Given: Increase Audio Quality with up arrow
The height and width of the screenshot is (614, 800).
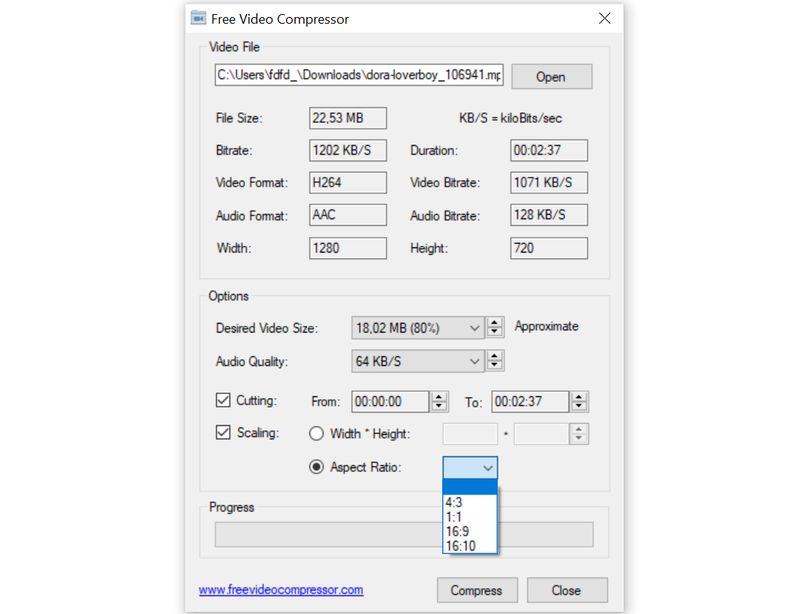Looking at the screenshot, I should click(494, 356).
